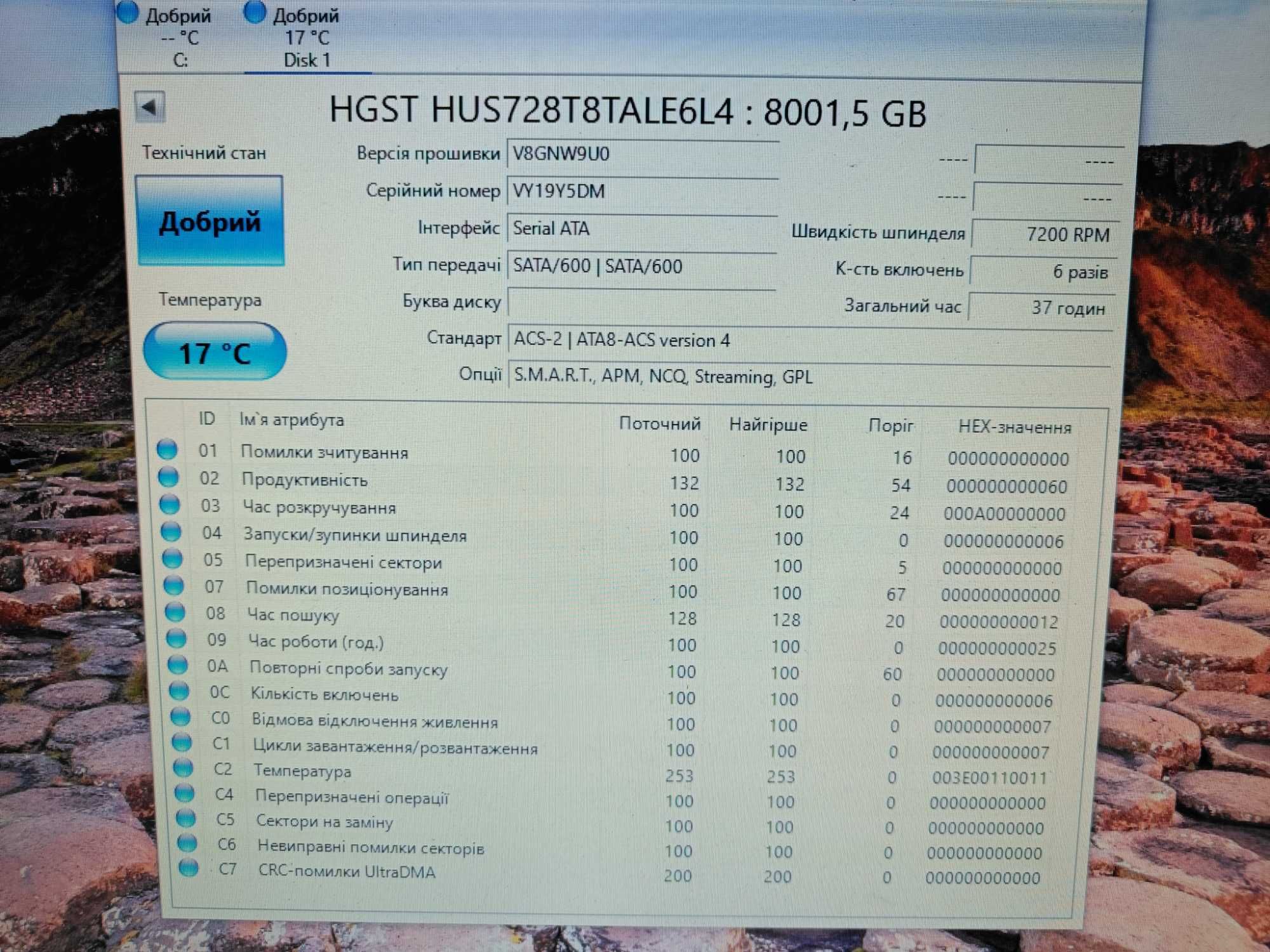Click HEX value 000000000025
The height and width of the screenshot is (952, 1270).
point(997,648)
